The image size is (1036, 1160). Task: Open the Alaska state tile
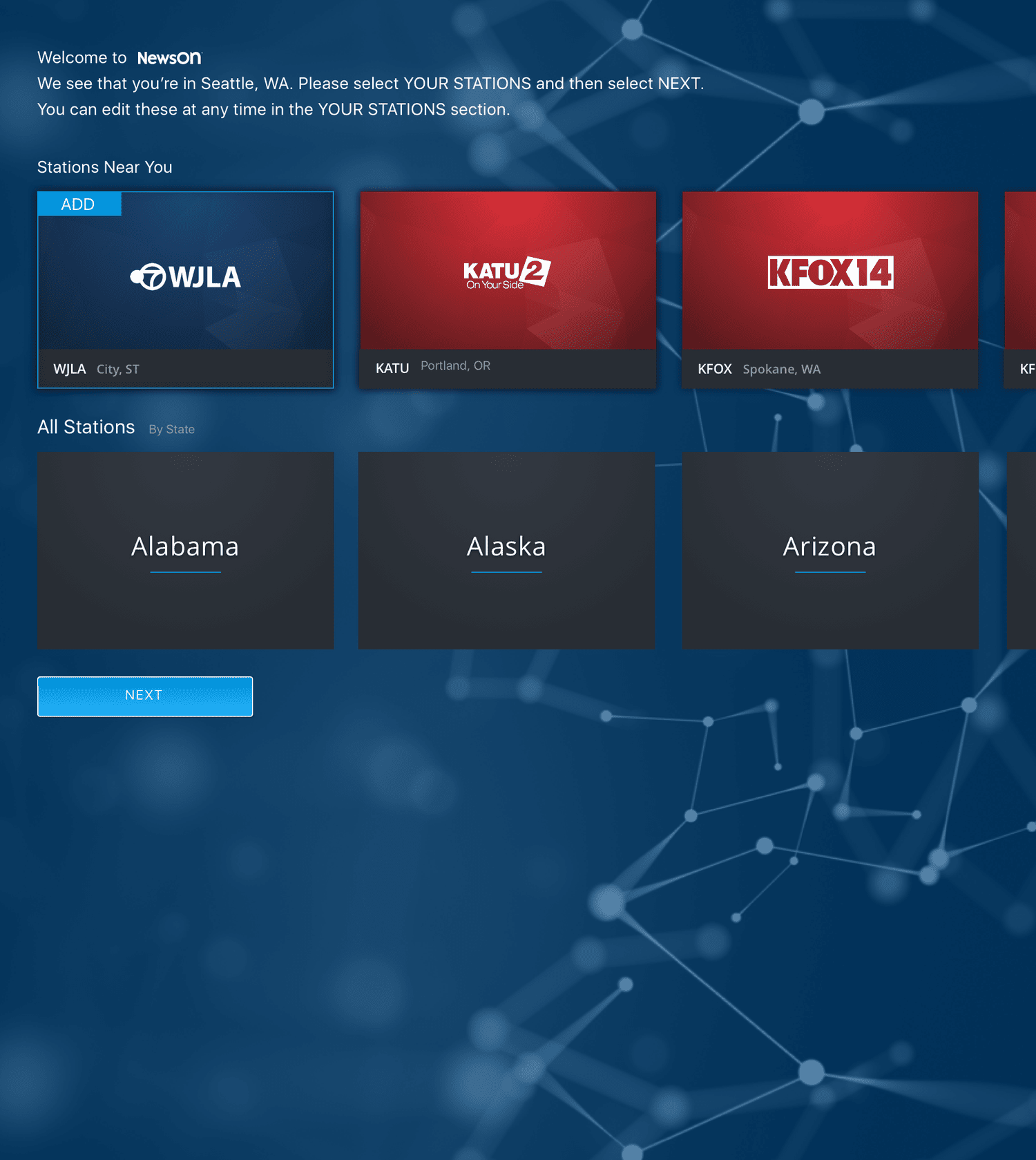point(506,550)
